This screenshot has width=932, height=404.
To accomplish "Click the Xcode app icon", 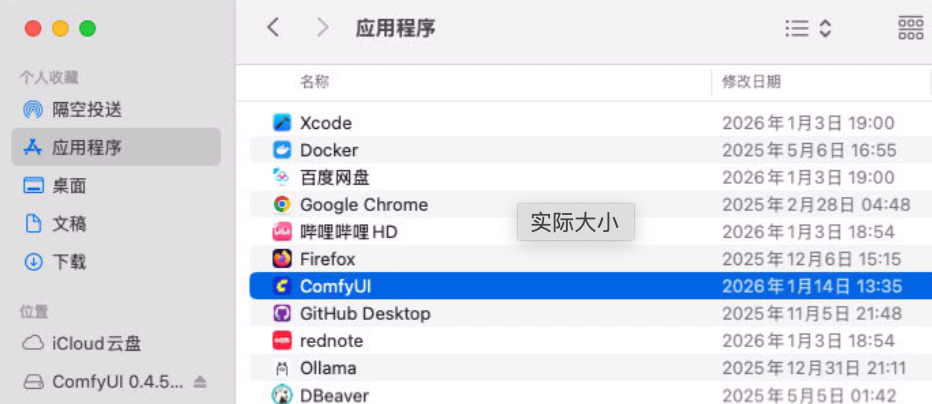I will (282, 123).
